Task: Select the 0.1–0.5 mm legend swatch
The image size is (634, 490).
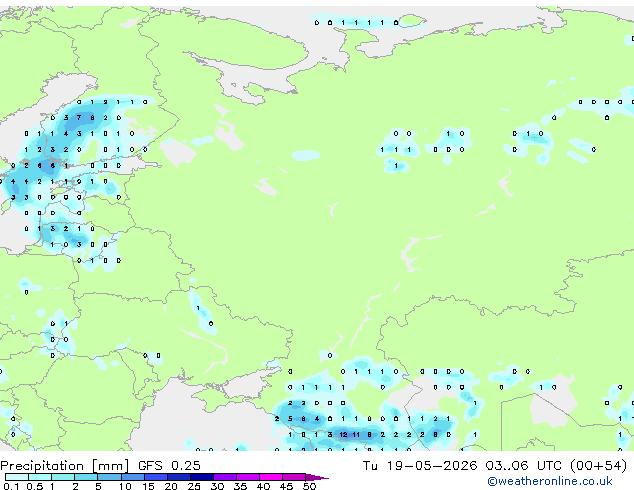Action: point(17,477)
